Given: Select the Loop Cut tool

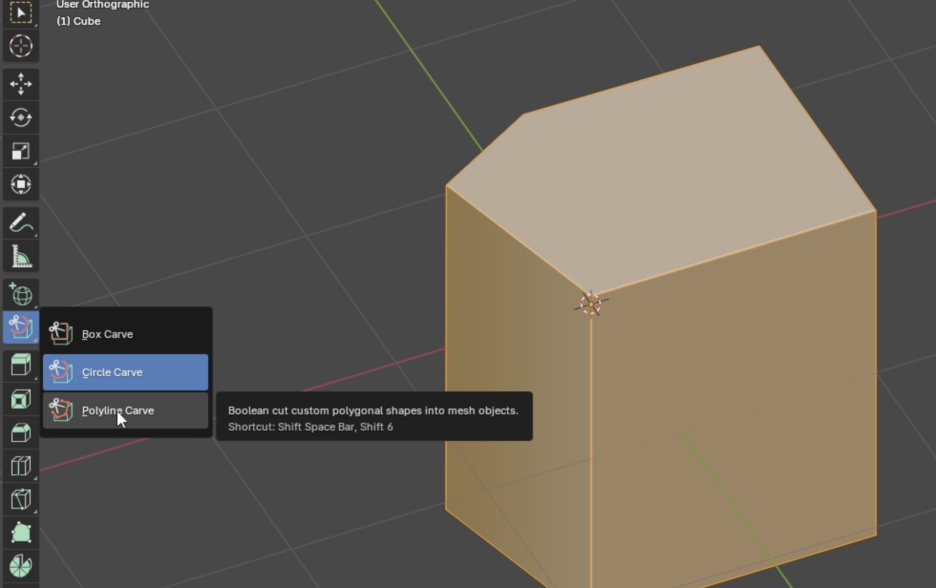Looking at the screenshot, I should pyautogui.click(x=21, y=466).
